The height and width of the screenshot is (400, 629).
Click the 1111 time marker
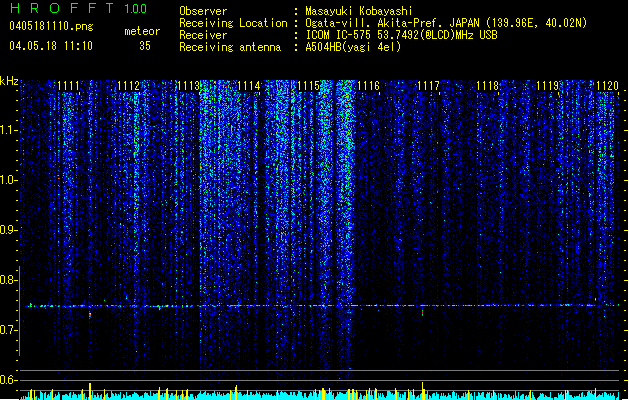click(x=68, y=86)
